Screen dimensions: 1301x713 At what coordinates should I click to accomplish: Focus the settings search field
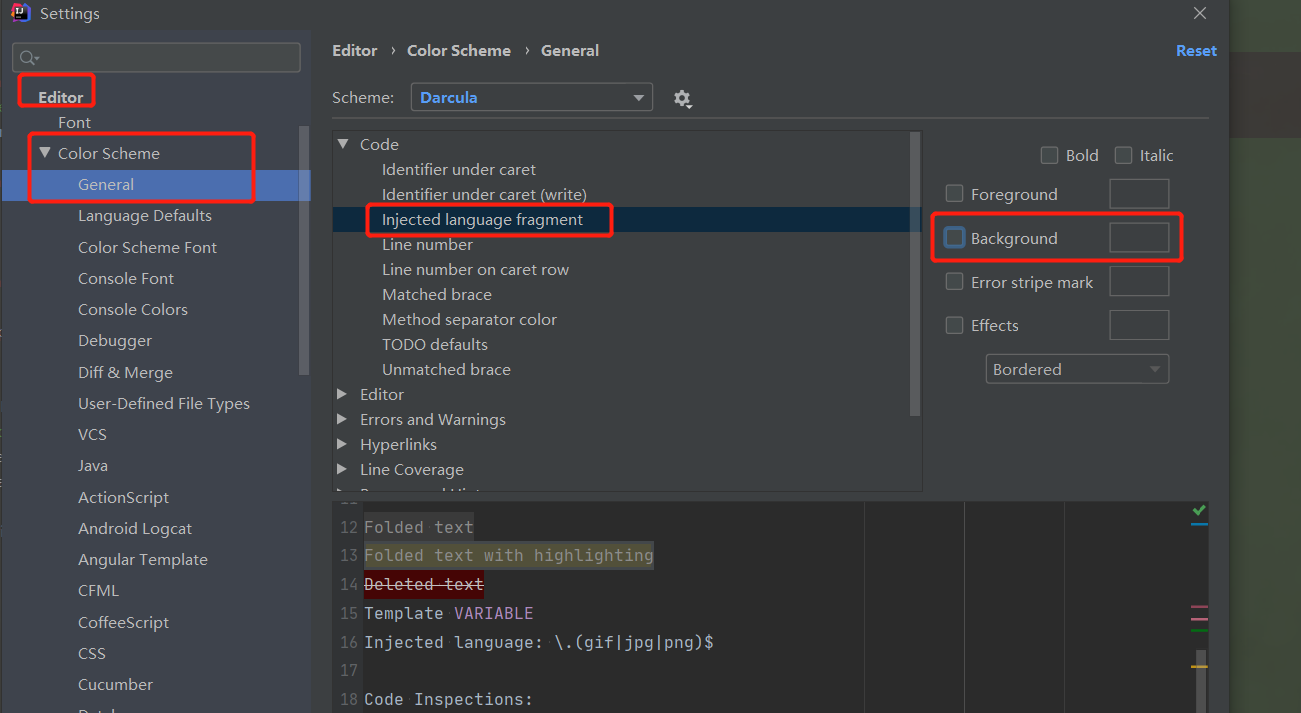156,57
